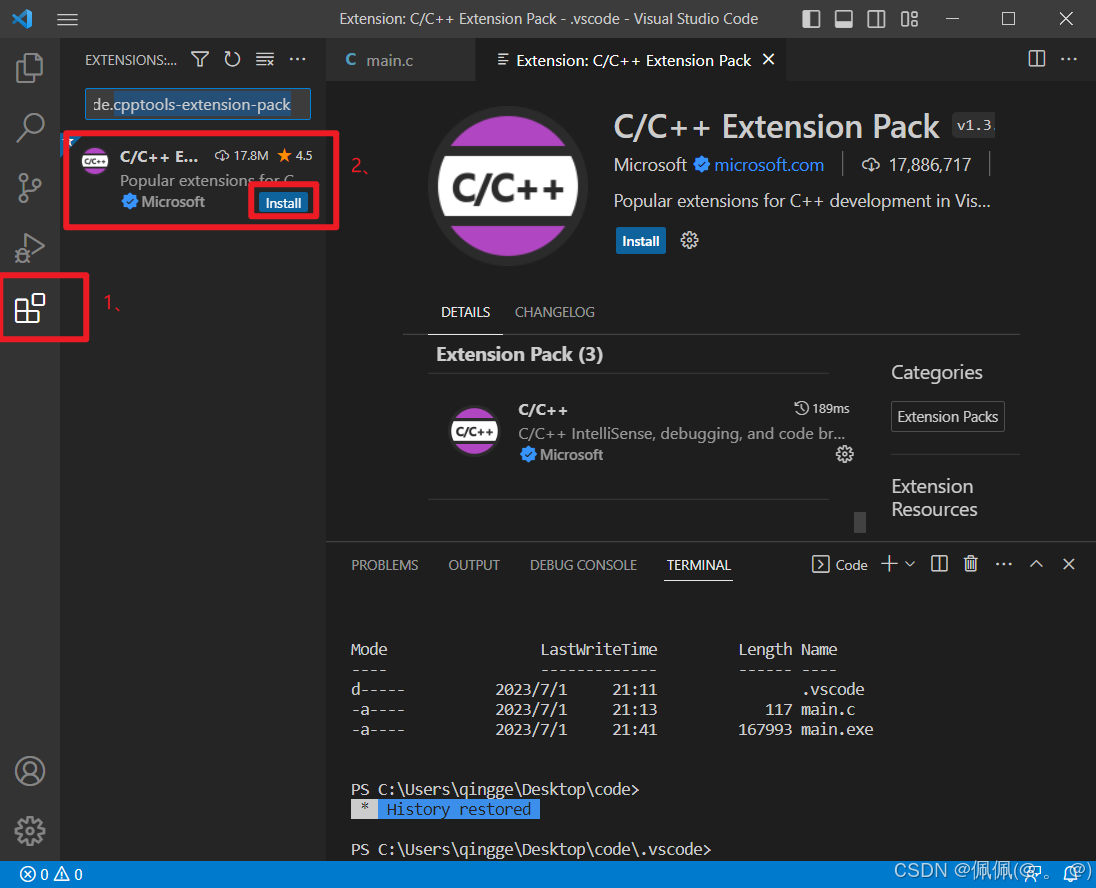Customize layout from title bar

[x=909, y=19]
